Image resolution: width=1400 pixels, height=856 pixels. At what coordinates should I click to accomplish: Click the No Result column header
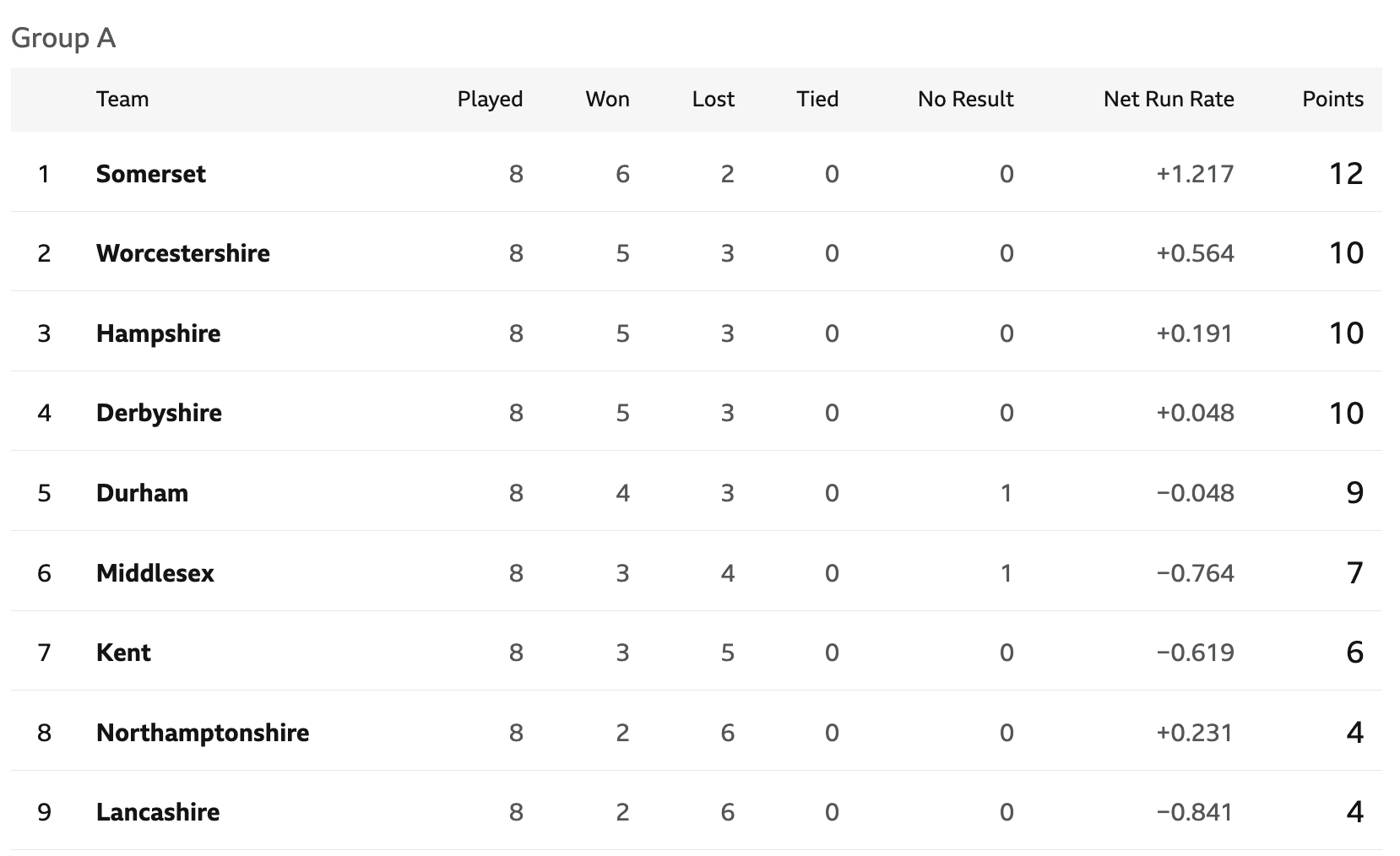click(x=965, y=99)
